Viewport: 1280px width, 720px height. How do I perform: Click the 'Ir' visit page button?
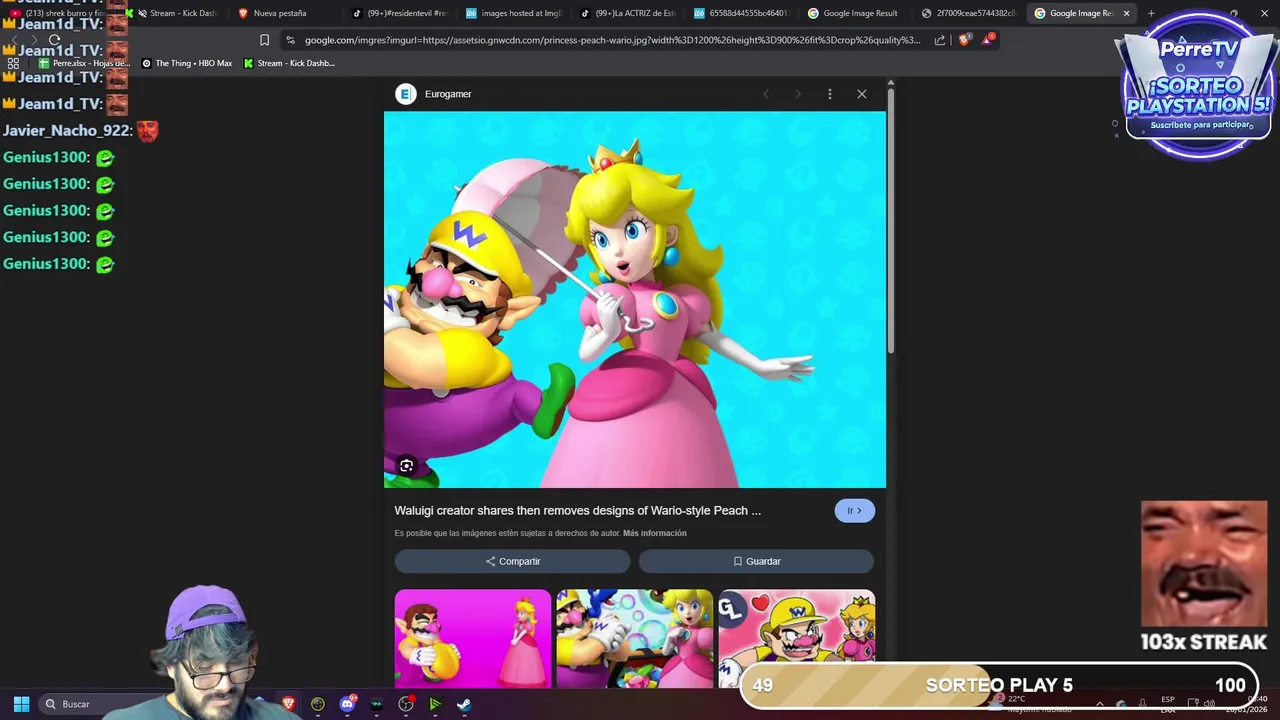[854, 510]
